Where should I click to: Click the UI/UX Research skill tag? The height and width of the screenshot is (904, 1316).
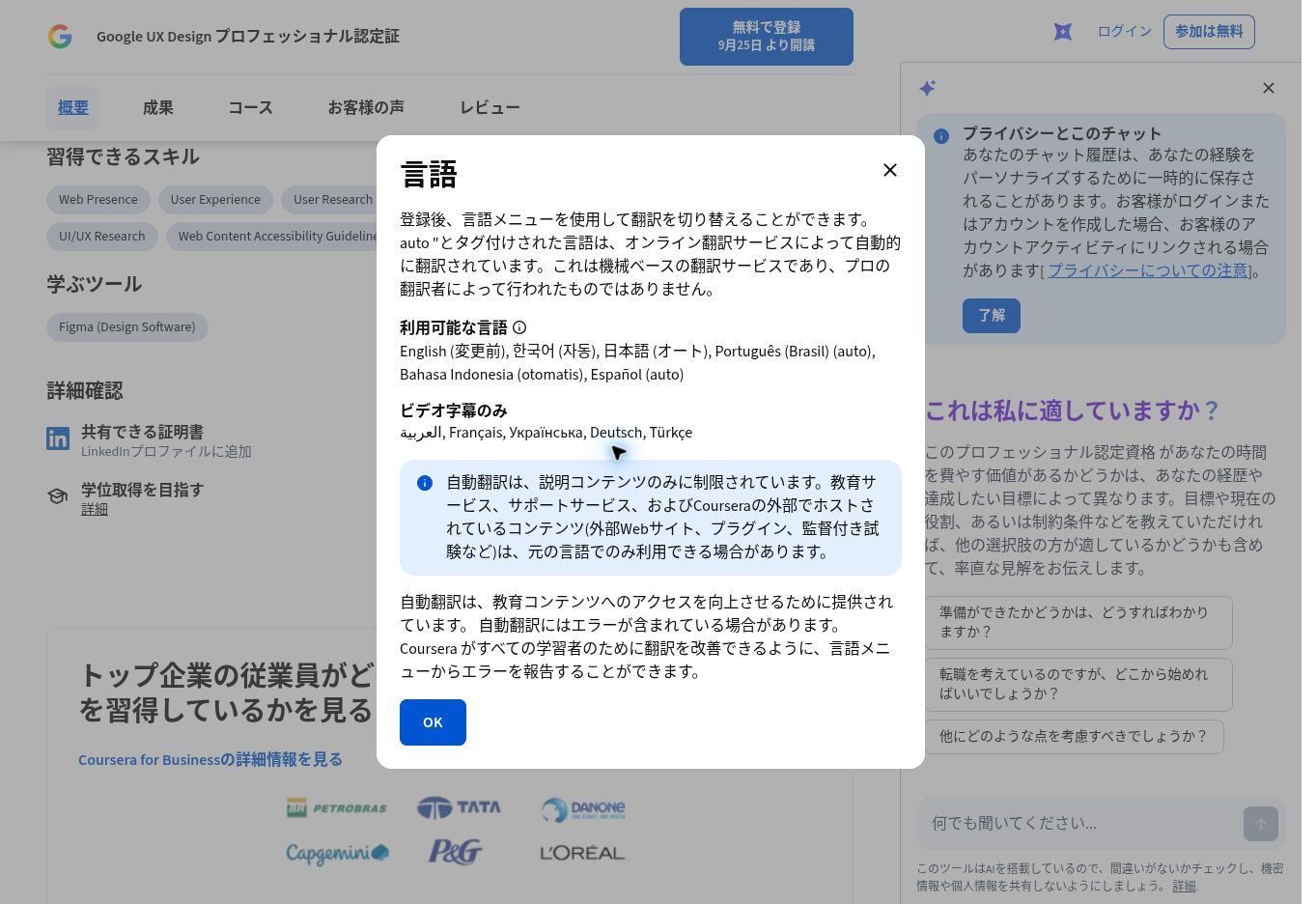(x=102, y=237)
